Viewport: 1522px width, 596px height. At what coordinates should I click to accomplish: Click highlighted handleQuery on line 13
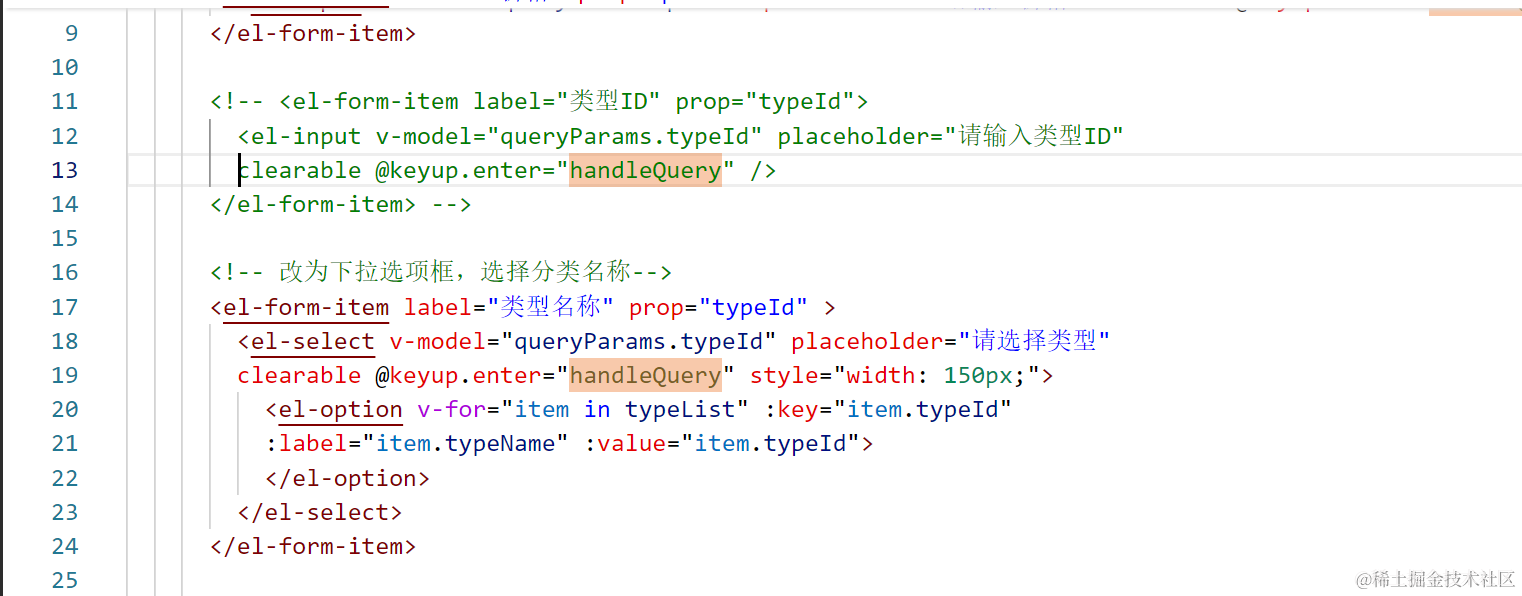(x=645, y=171)
